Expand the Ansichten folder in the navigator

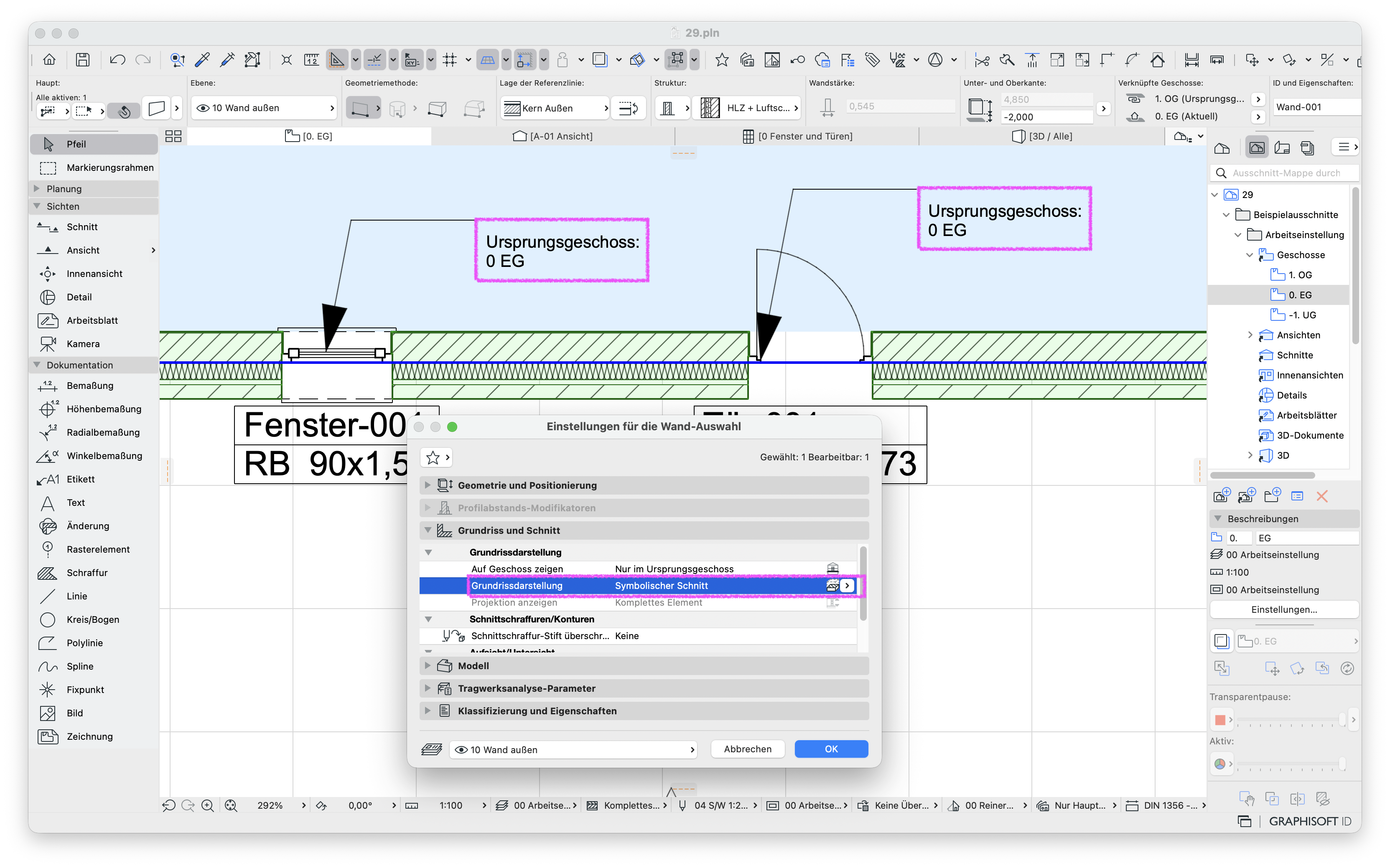tap(1250, 335)
